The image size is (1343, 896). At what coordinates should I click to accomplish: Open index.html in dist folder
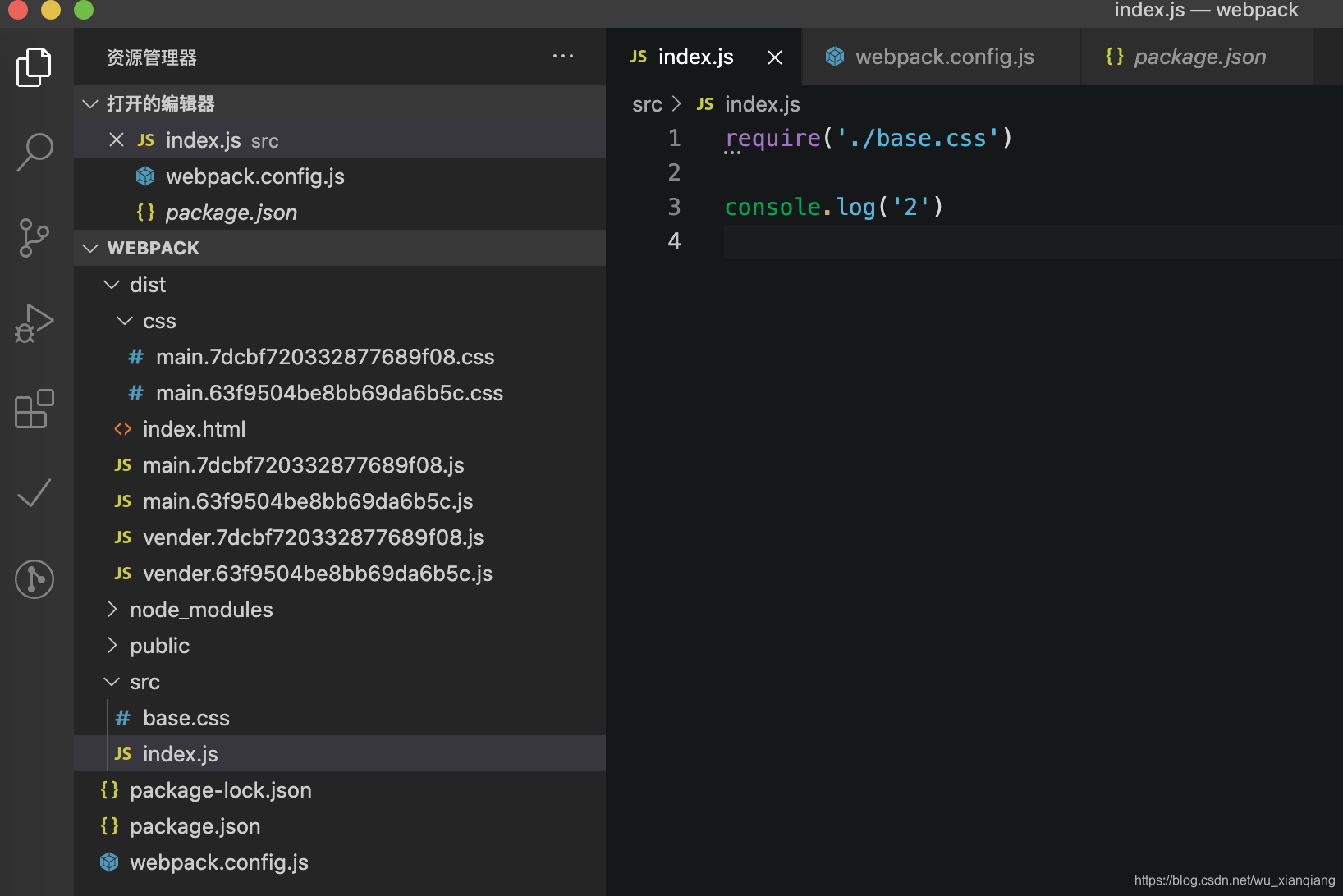coord(194,429)
